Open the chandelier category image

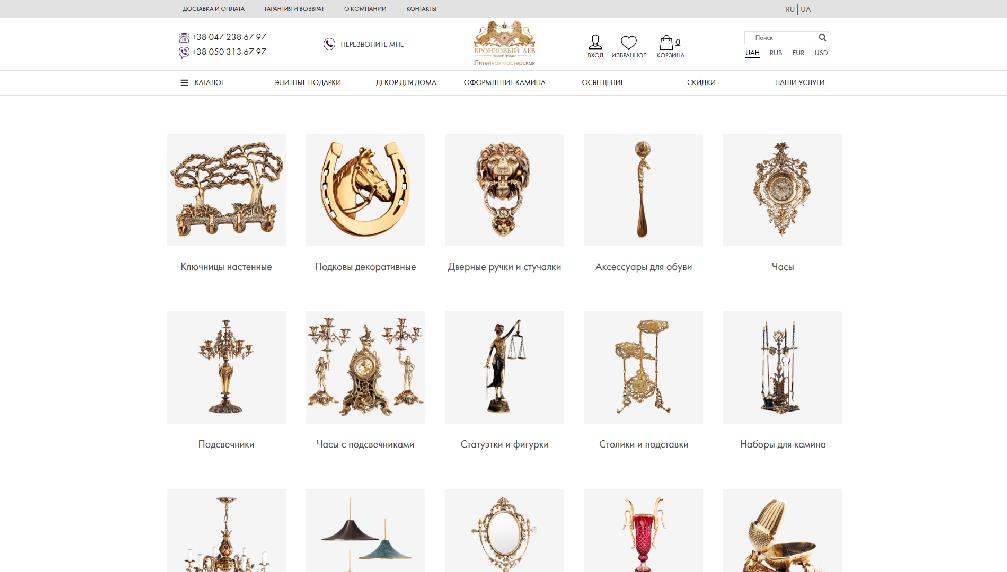pos(227,530)
